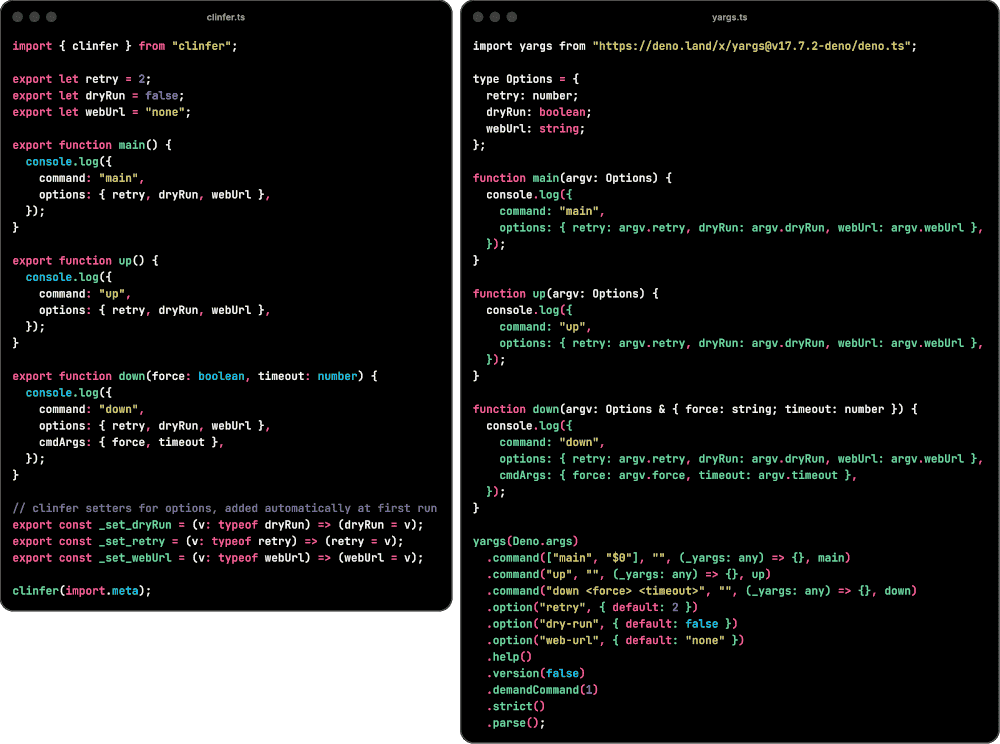1000x744 pixels.
Task: Click the deno.land yargs import URL string
Action: coord(751,46)
